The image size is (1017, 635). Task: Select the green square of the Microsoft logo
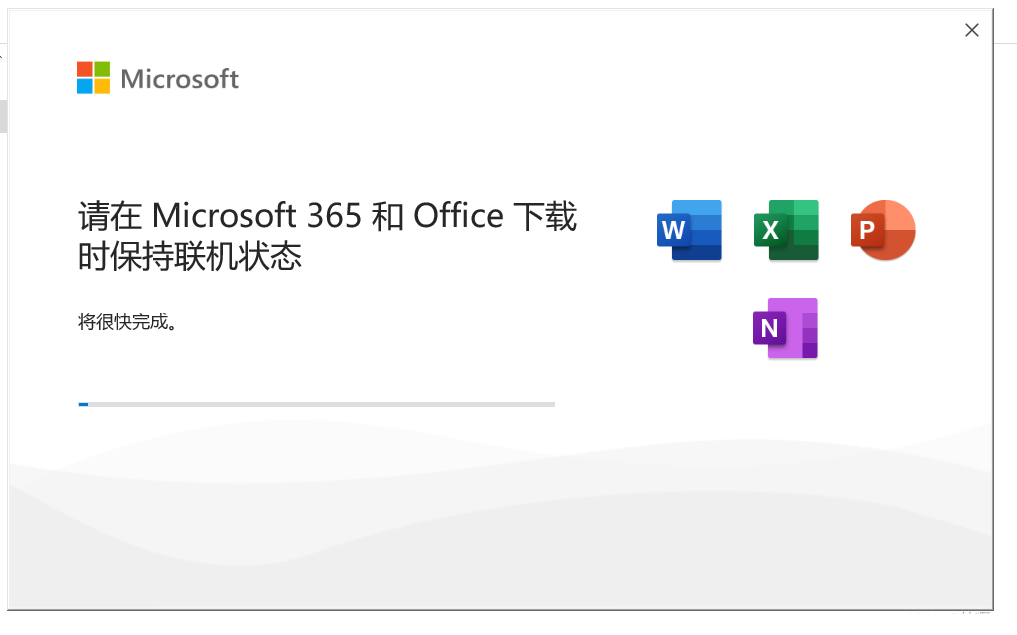click(x=102, y=69)
